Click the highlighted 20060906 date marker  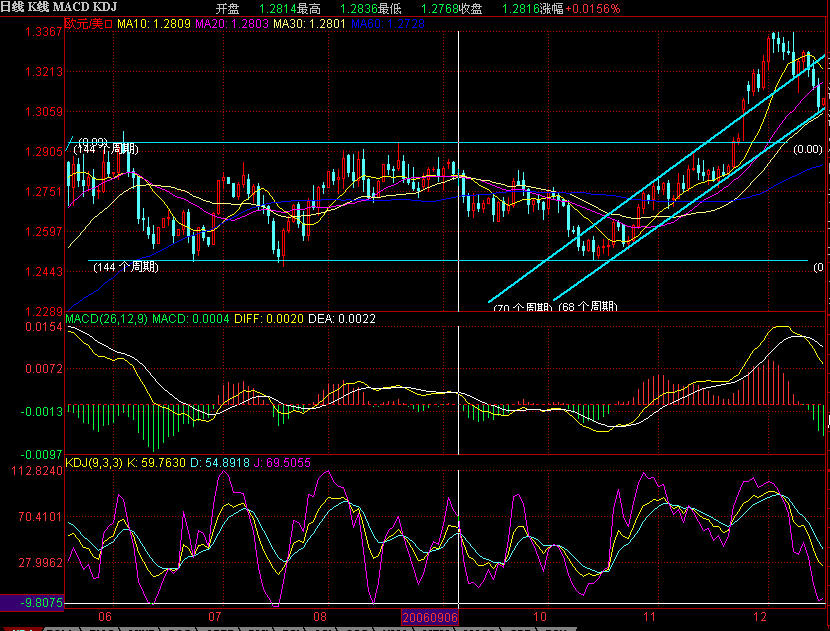pos(430,617)
